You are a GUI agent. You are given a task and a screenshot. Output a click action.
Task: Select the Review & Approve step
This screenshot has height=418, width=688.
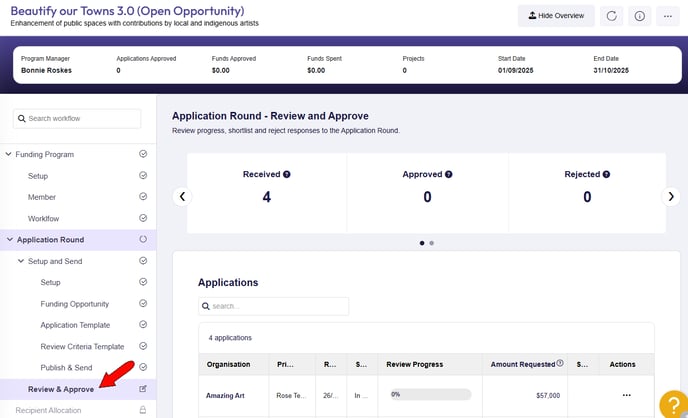[x=61, y=389]
